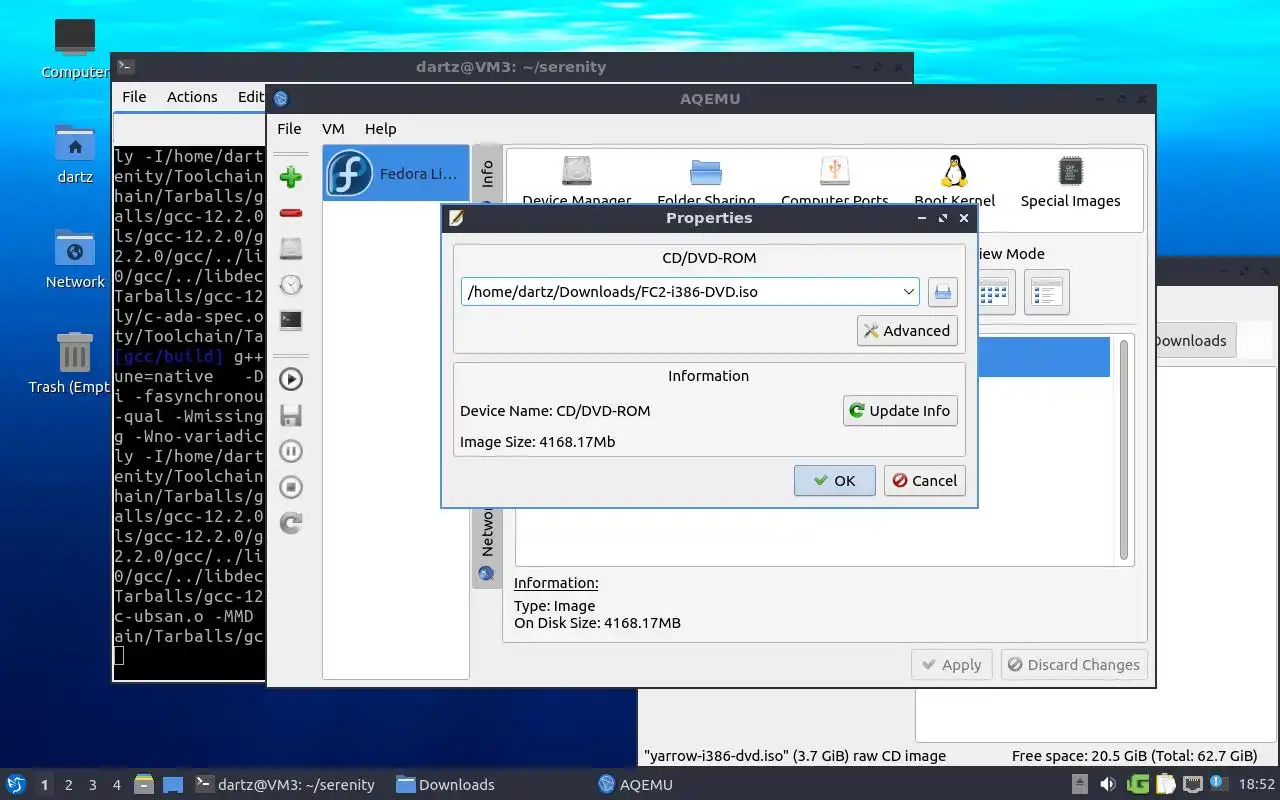Open terminal window File menu
The height and width of the screenshot is (800, 1280).
(x=134, y=96)
